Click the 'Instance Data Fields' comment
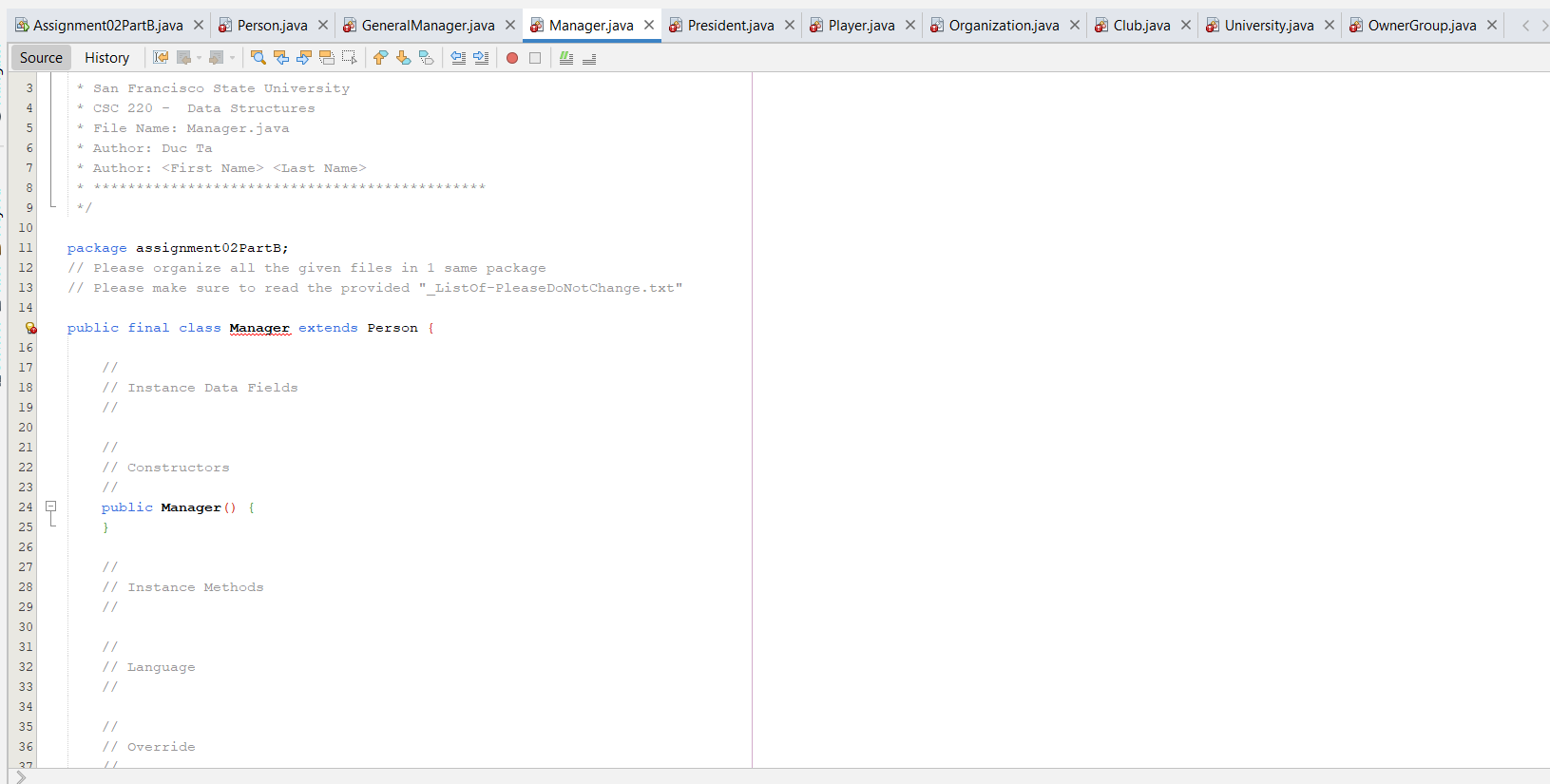This screenshot has height=784, width=1550. [x=200, y=388]
